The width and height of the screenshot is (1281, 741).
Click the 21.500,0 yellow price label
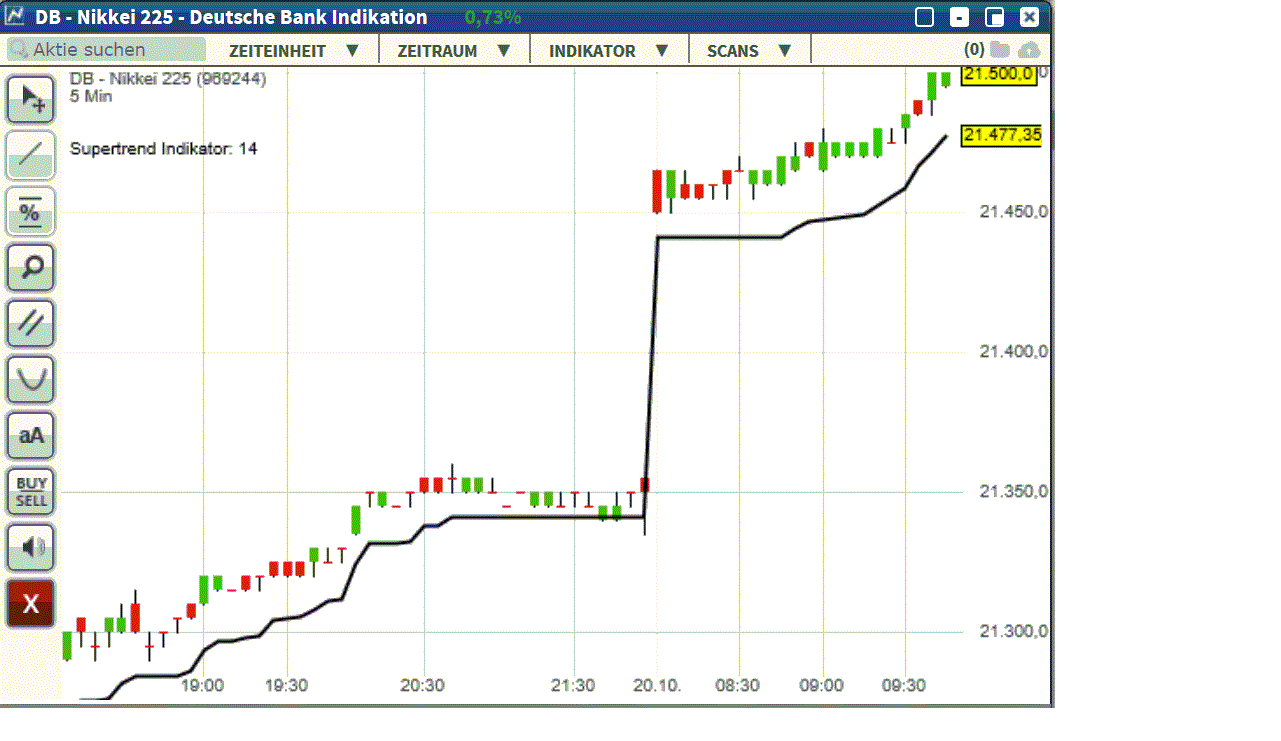click(x=998, y=75)
